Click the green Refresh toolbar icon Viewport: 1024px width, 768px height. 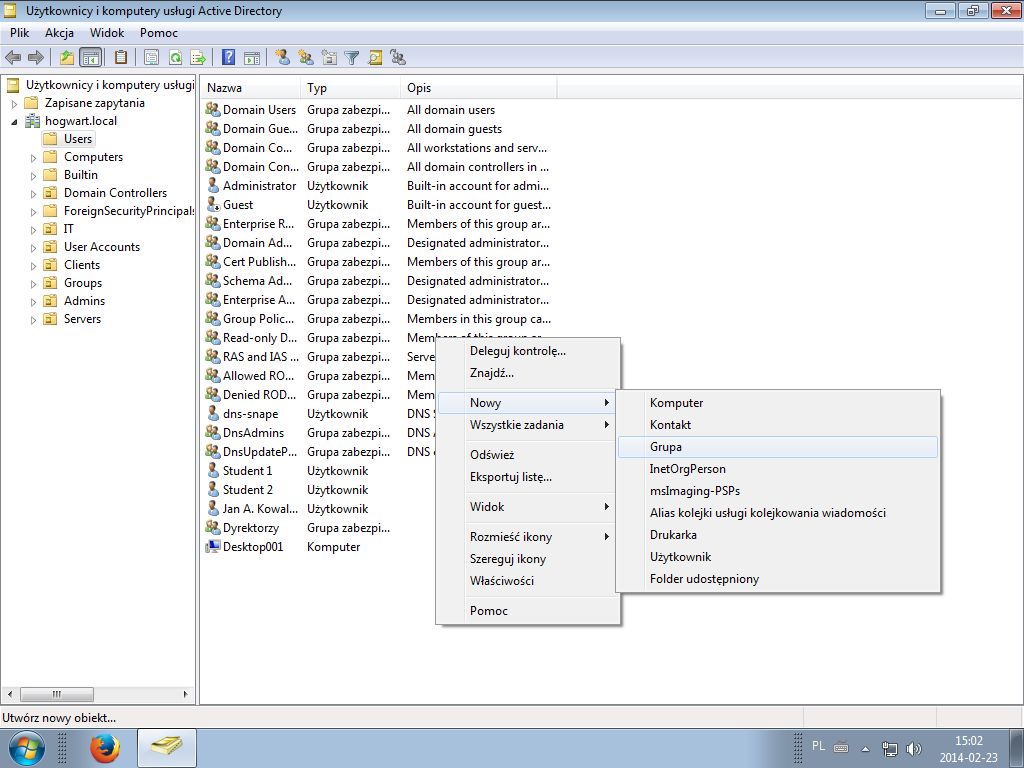pyautogui.click(x=175, y=57)
